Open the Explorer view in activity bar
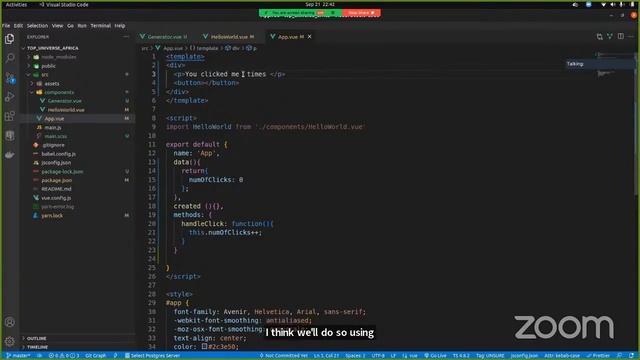Image resolution: width=640 pixels, height=360 pixels. [x=9, y=39]
